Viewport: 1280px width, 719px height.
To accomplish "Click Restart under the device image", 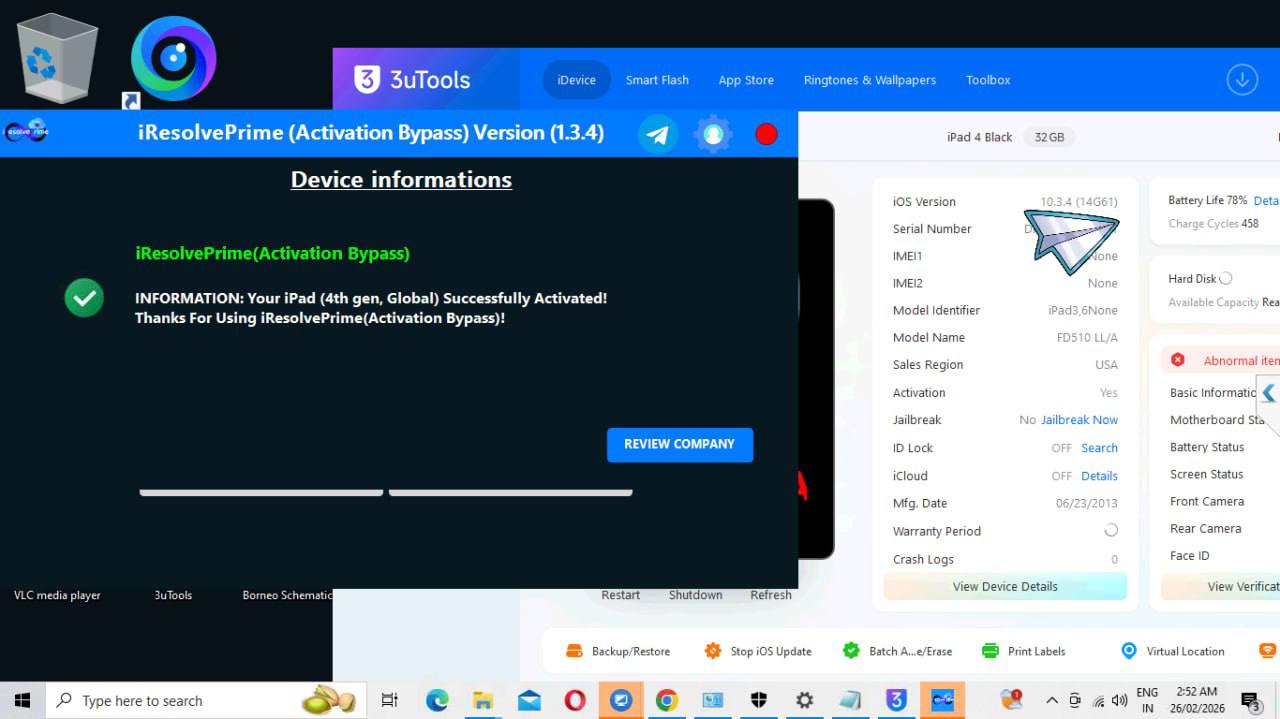I will click(621, 595).
